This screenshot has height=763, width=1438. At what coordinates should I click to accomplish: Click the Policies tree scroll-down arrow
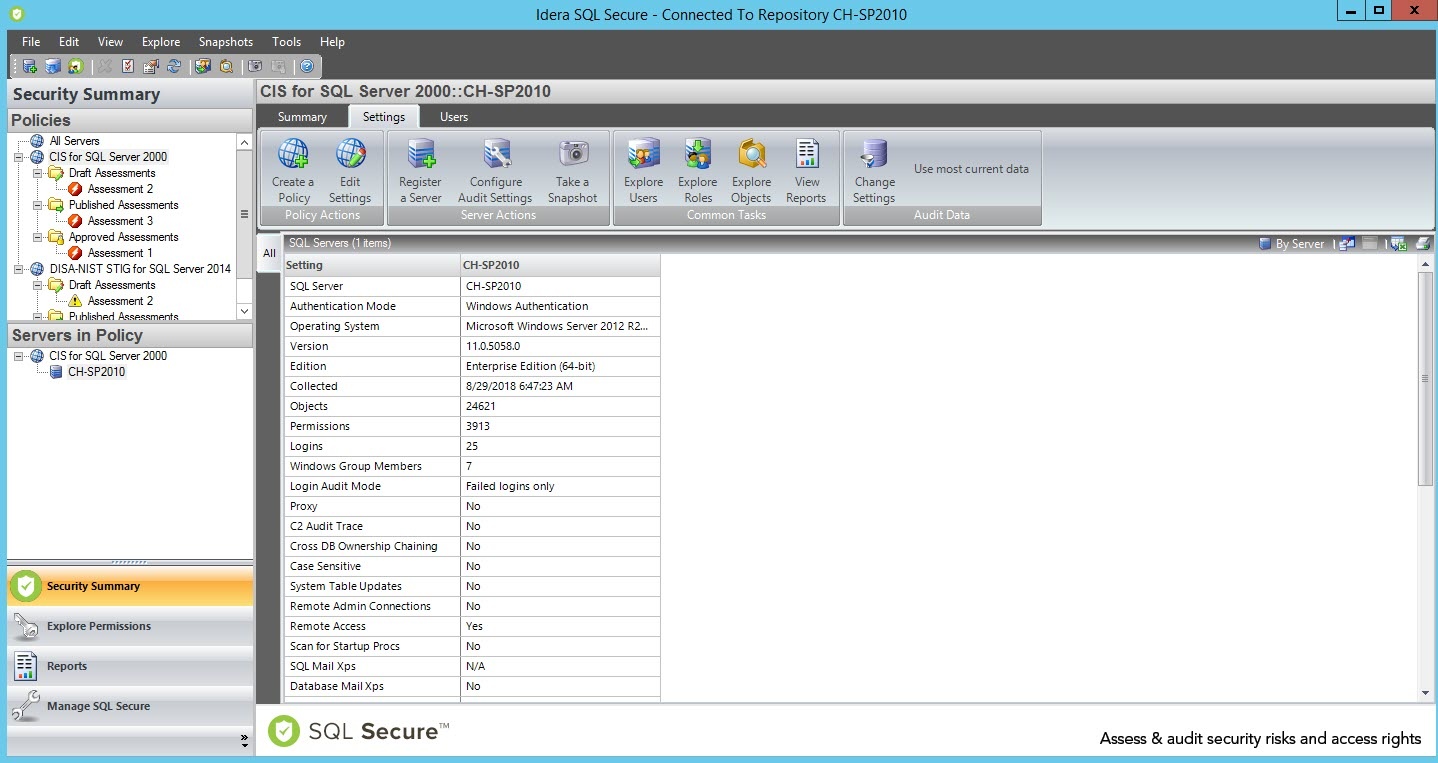[244, 311]
